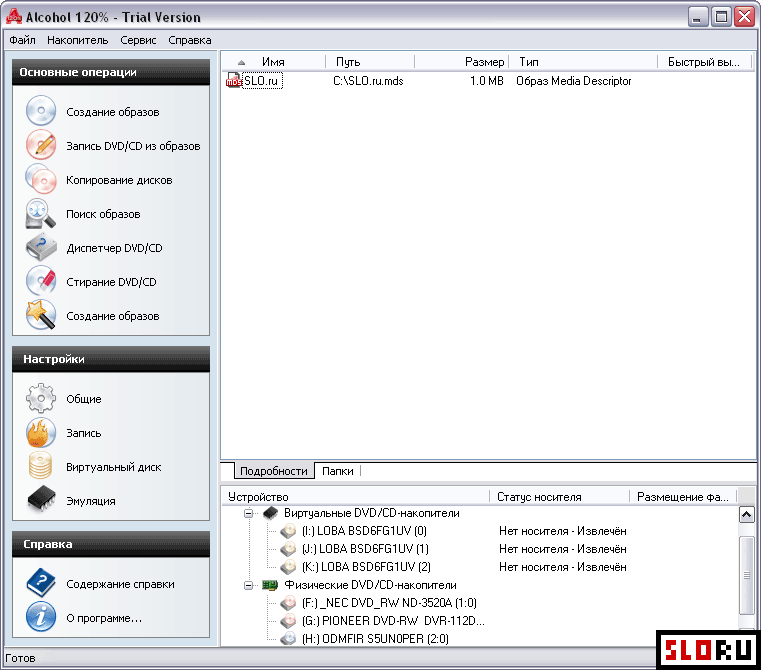Image resolution: width=761 pixels, height=670 pixels.
Task: Click the drive icon for Диспетчер DVD/CD
Action: [x=41, y=247]
